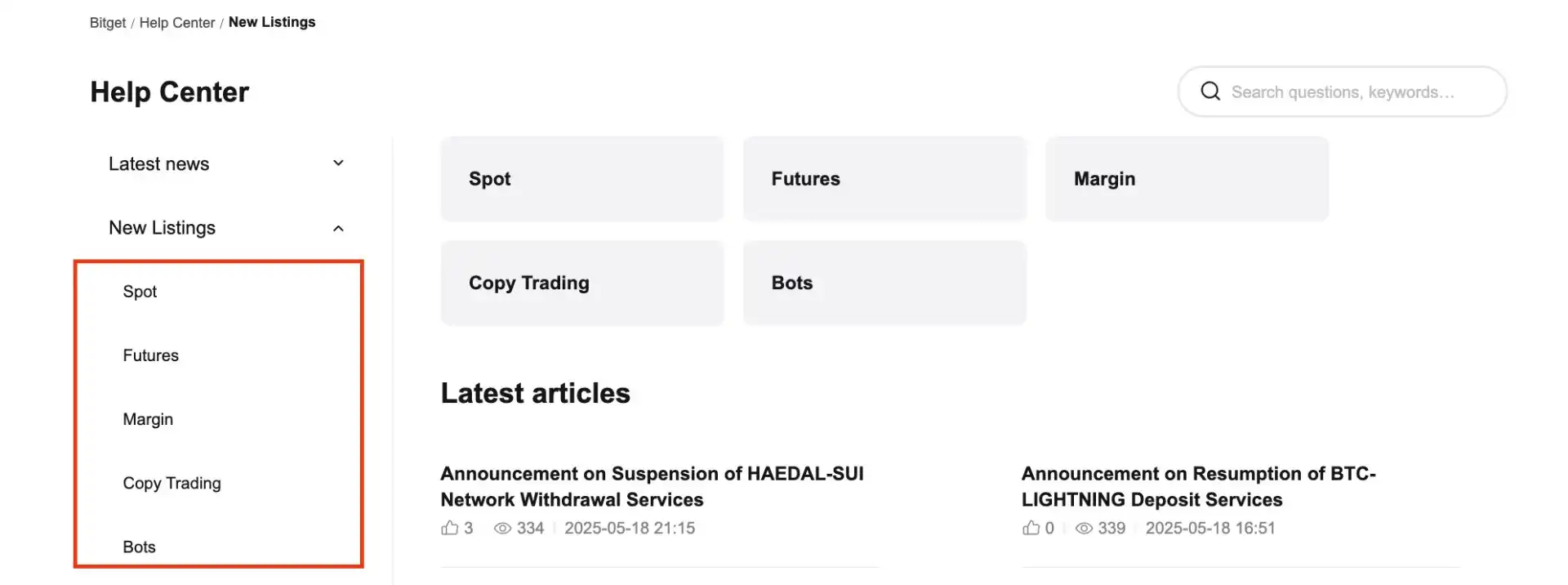
Task: Click the search magnifier icon
Action: (x=1209, y=92)
